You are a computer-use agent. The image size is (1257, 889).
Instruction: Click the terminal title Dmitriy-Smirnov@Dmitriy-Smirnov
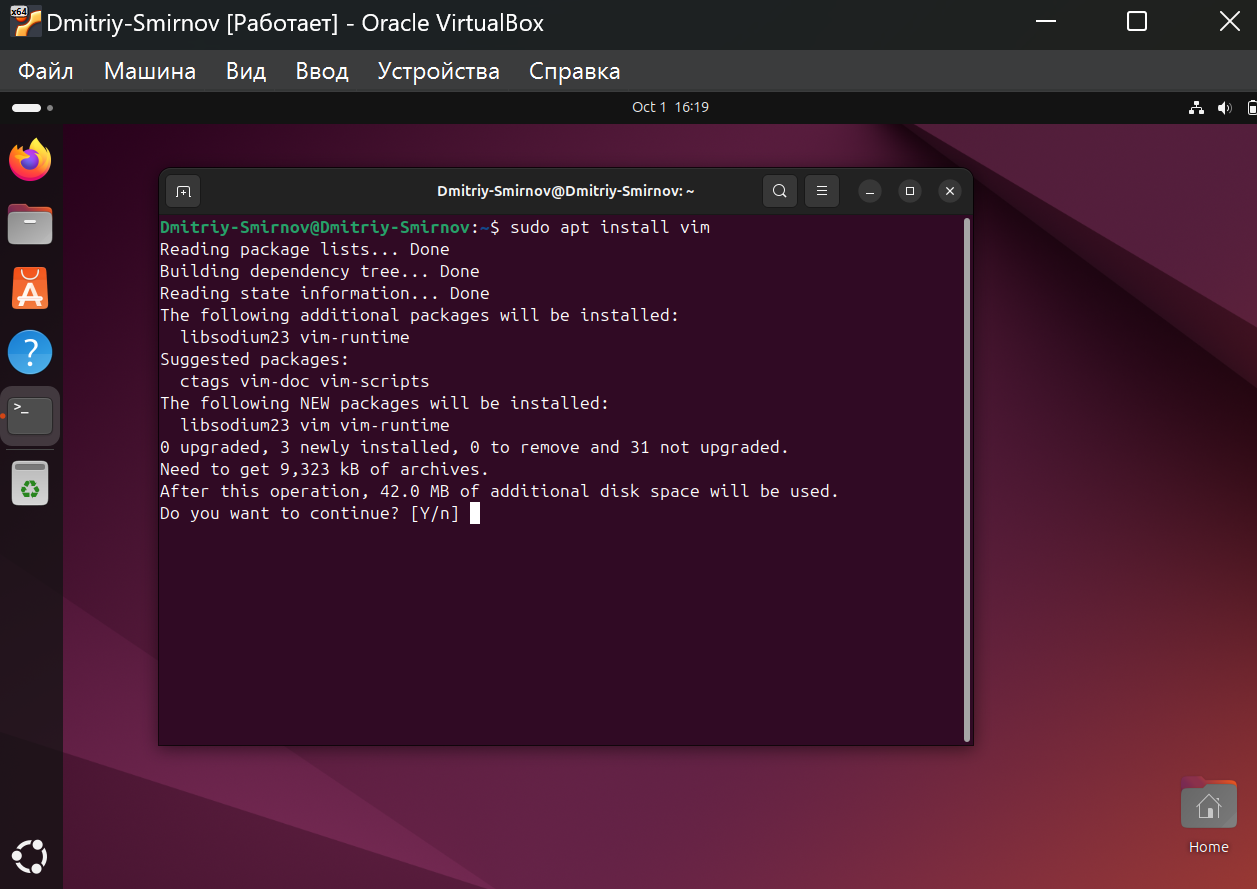click(565, 191)
